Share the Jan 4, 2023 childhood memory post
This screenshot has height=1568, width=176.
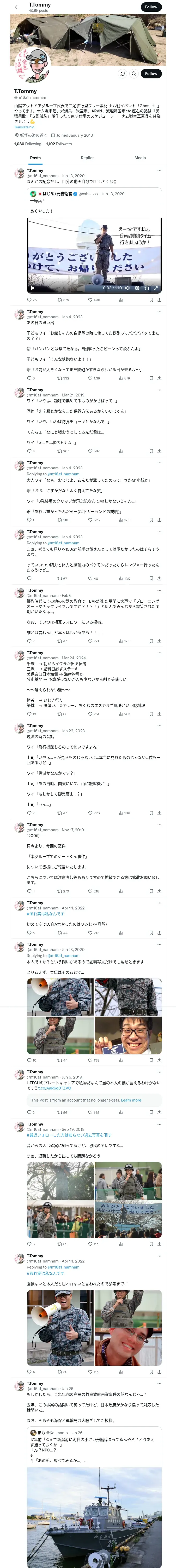[x=159, y=378]
